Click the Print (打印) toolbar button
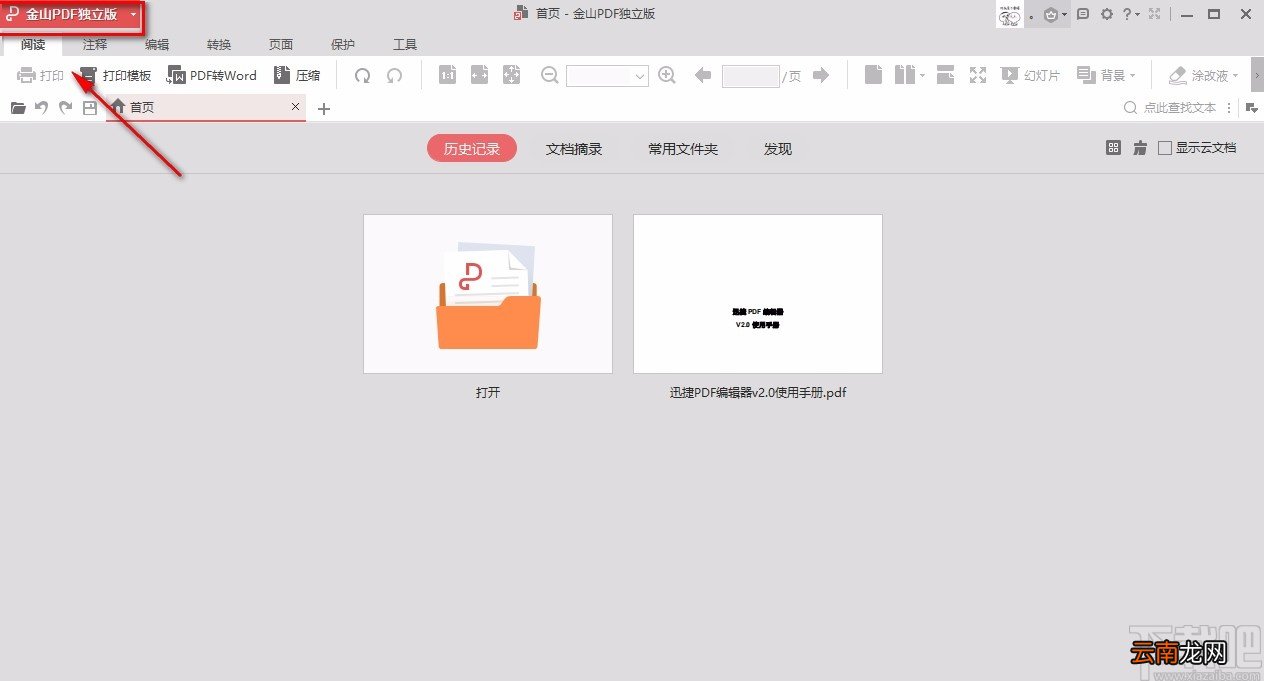 click(x=40, y=75)
